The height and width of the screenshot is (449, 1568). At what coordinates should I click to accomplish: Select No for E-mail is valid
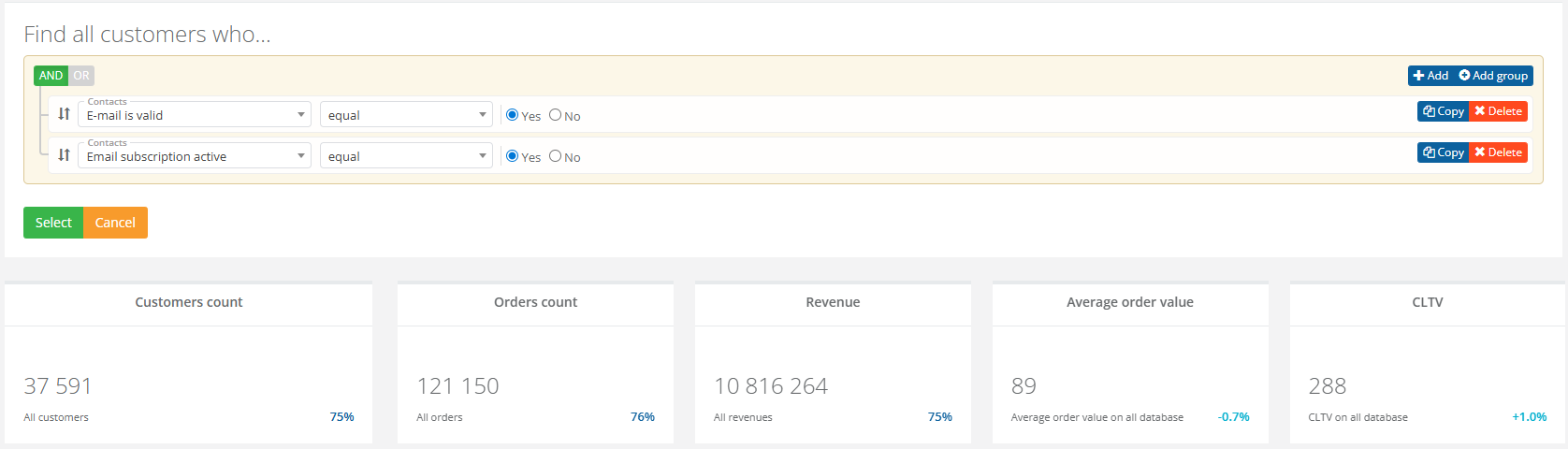[x=555, y=115]
